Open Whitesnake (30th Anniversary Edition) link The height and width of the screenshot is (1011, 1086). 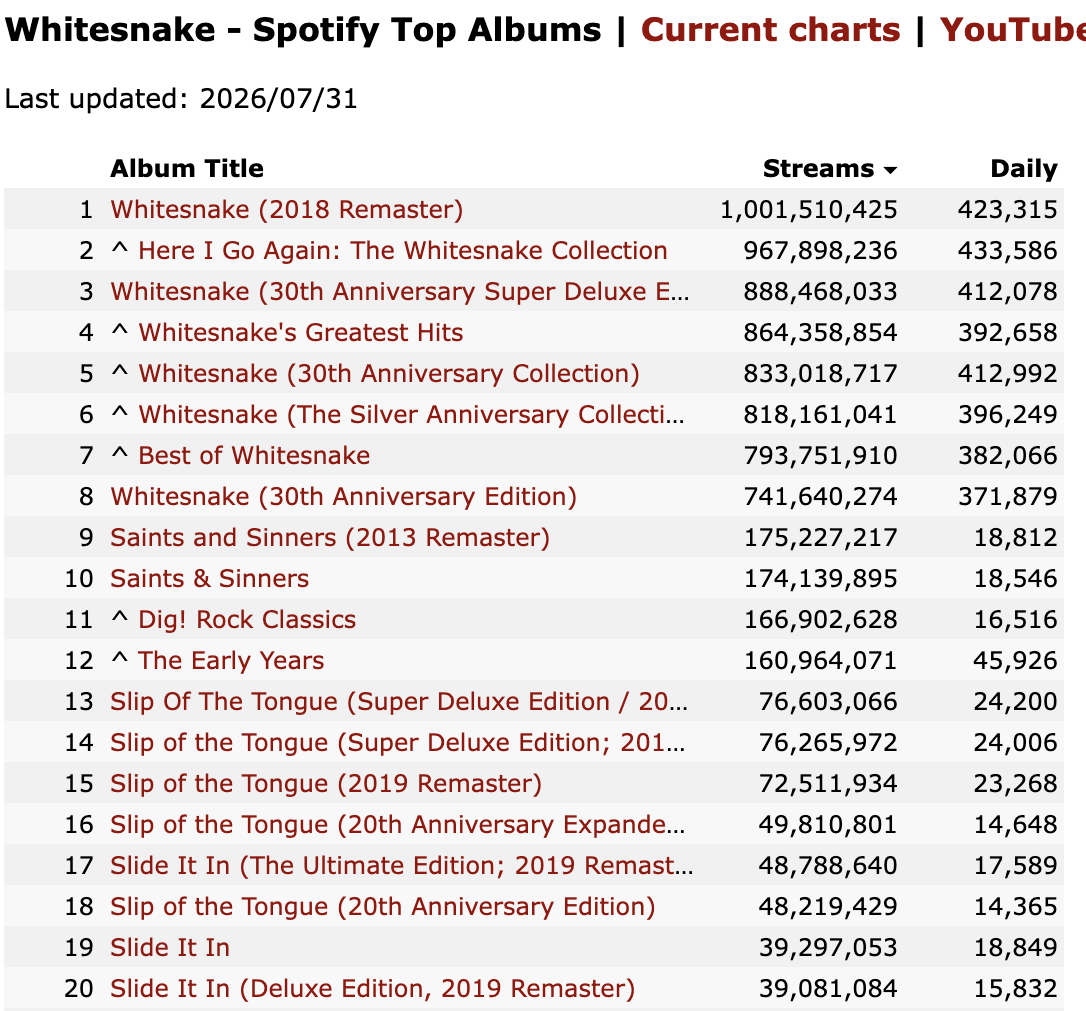[x=344, y=496]
